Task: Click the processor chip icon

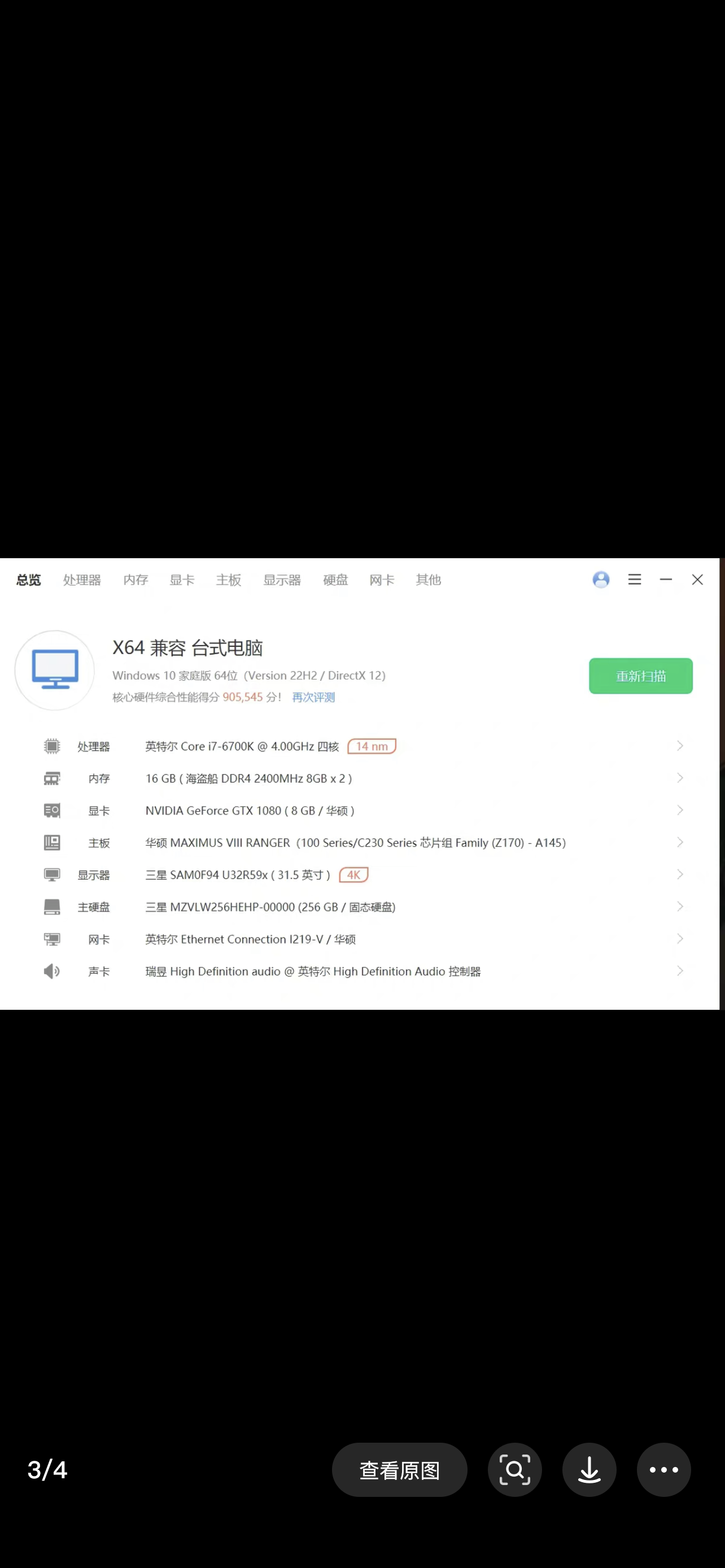Action: [x=52, y=746]
